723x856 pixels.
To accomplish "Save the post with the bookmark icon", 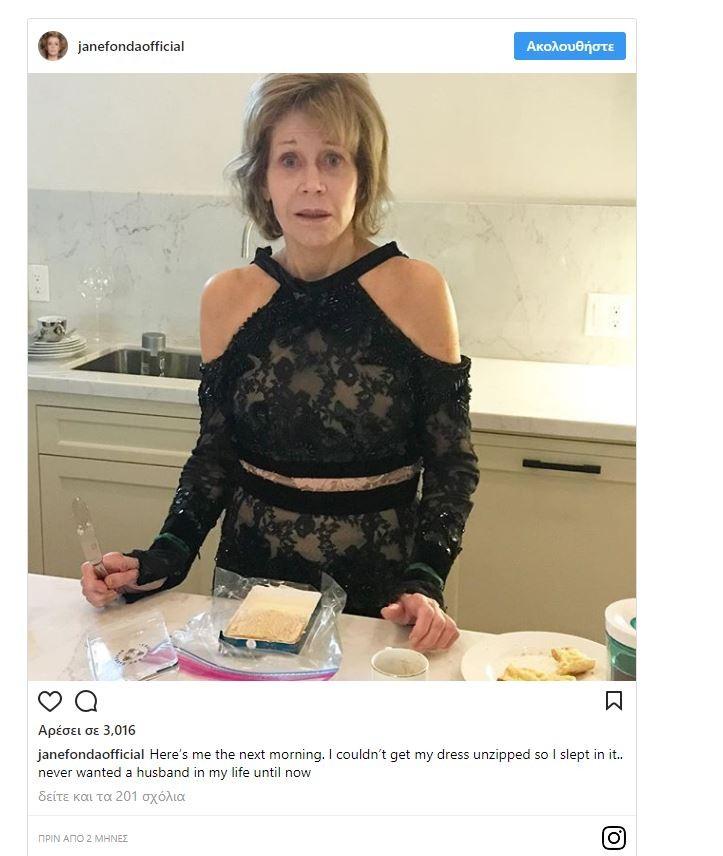I will pyautogui.click(x=614, y=701).
